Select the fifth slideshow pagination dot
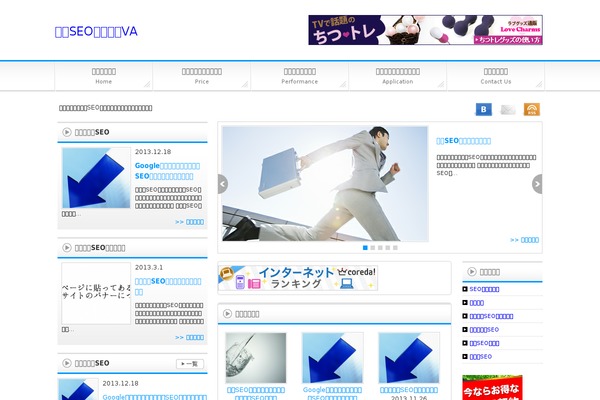600x400 pixels. point(395,248)
